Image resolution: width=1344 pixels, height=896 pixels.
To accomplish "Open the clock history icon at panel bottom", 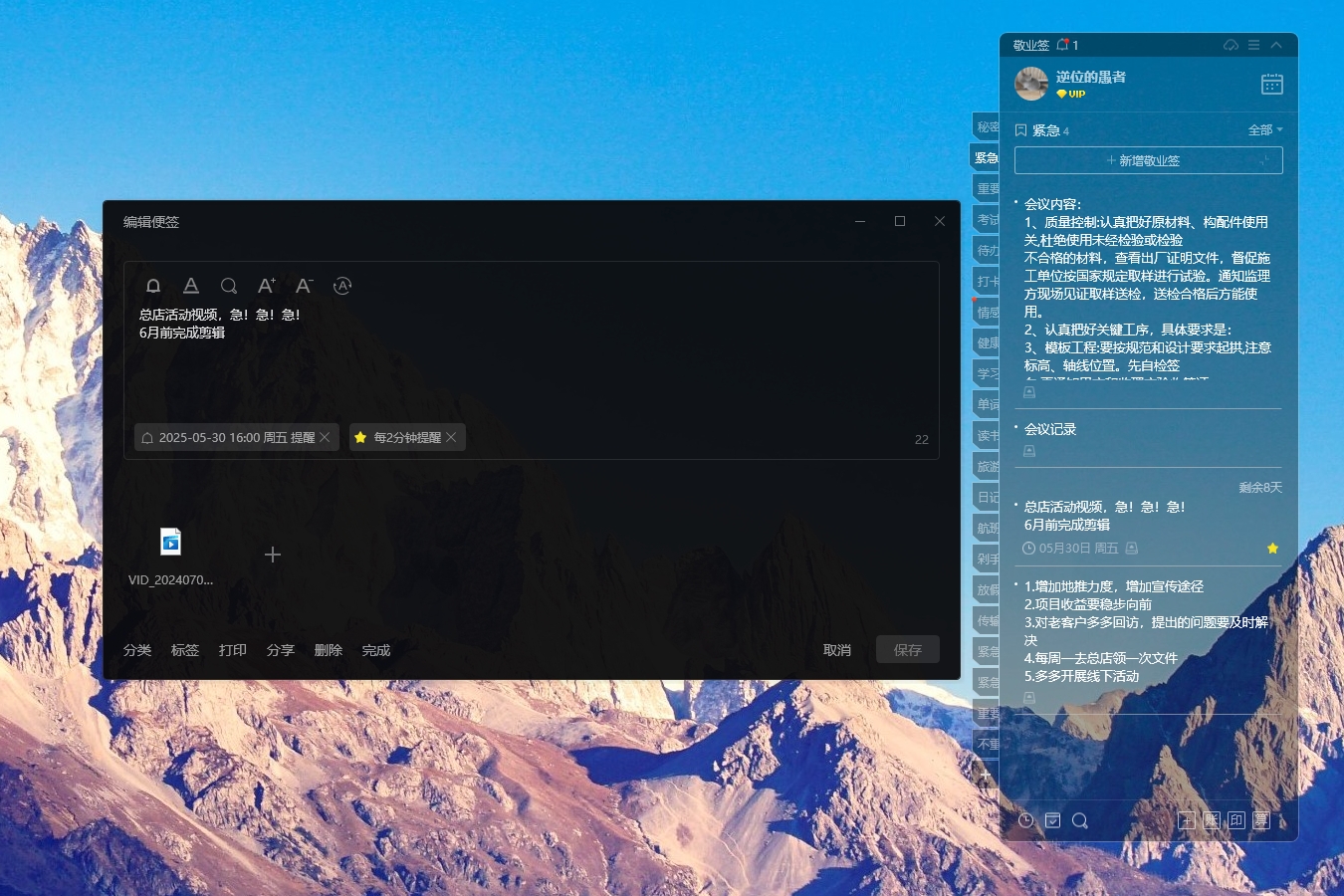I will [x=1025, y=820].
